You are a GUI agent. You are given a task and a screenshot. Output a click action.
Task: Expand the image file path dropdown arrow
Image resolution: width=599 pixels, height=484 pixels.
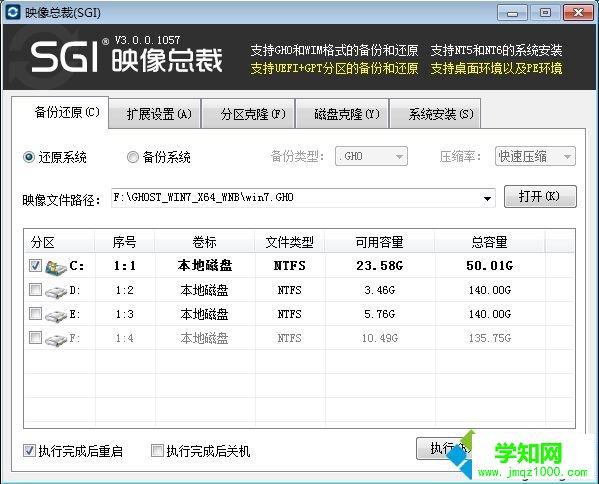coord(487,198)
